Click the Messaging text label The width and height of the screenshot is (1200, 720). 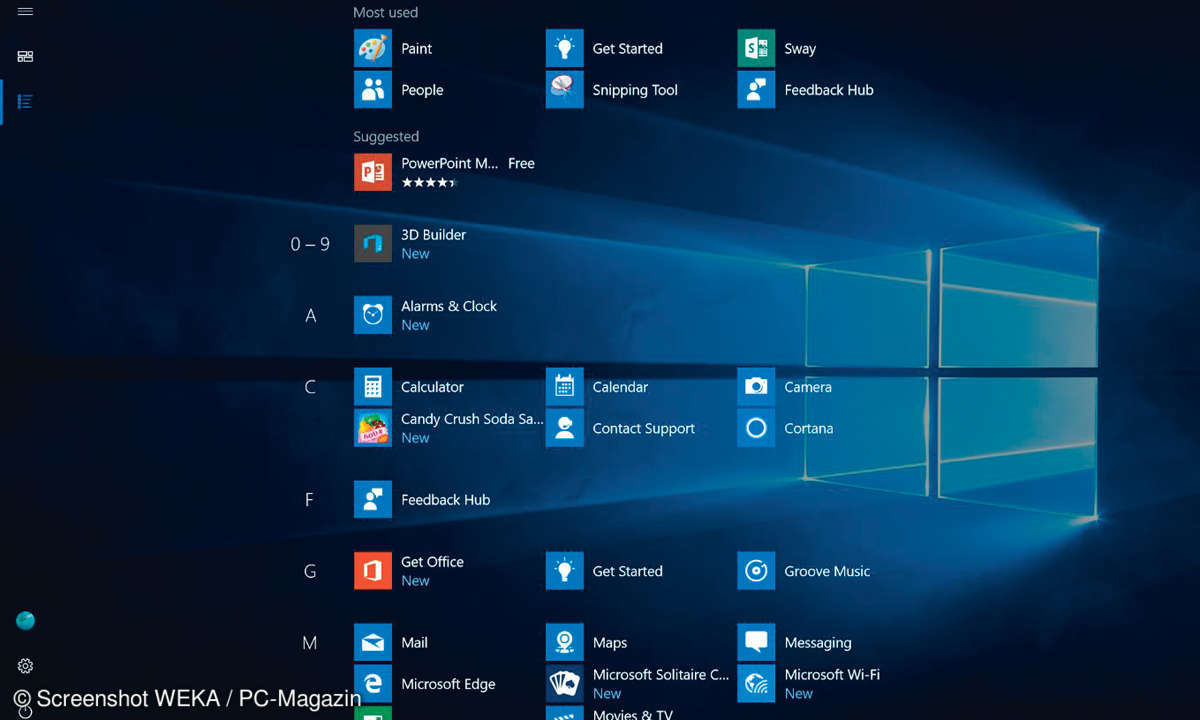[x=818, y=643]
